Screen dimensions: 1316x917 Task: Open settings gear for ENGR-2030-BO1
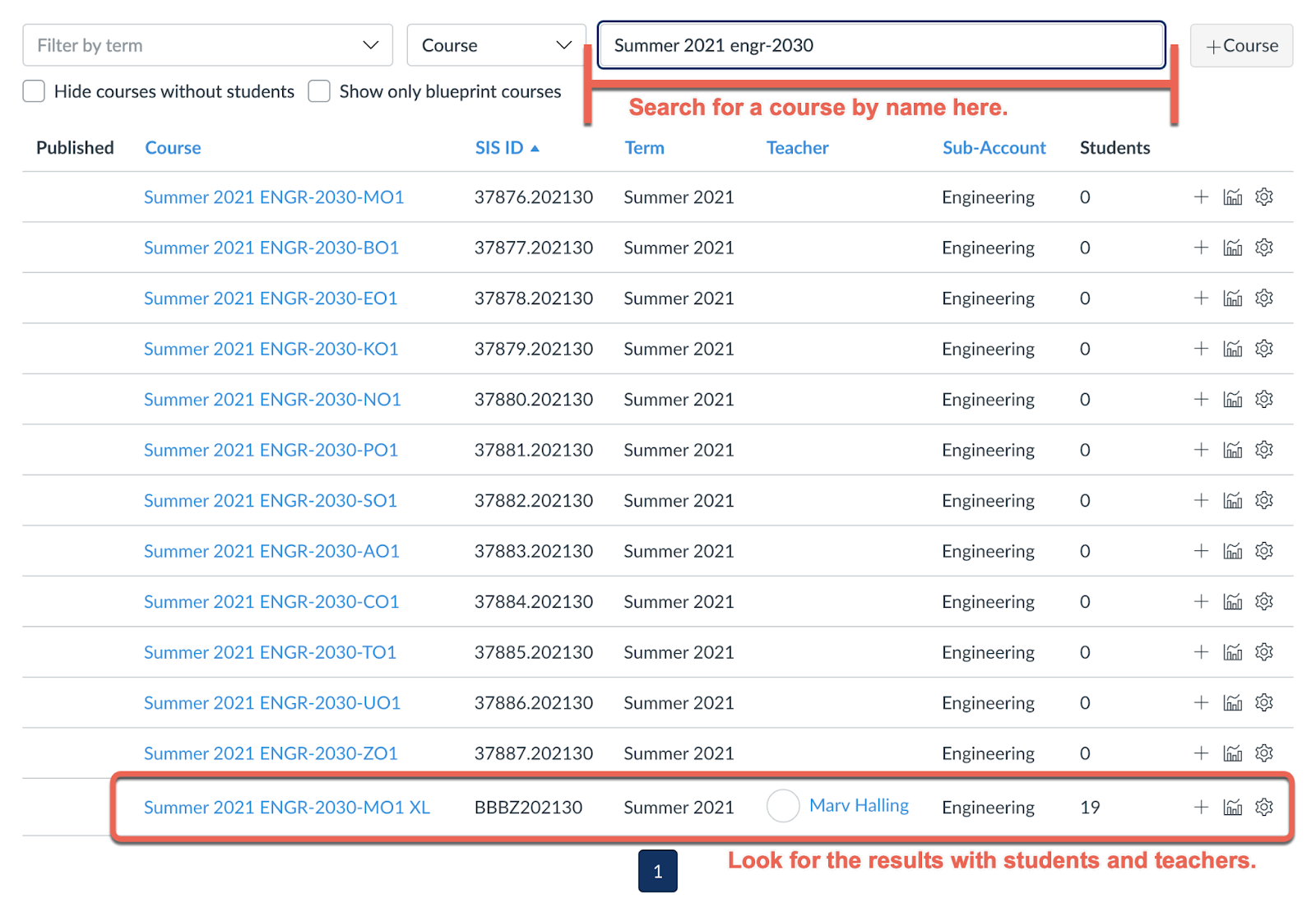click(1264, 248)
